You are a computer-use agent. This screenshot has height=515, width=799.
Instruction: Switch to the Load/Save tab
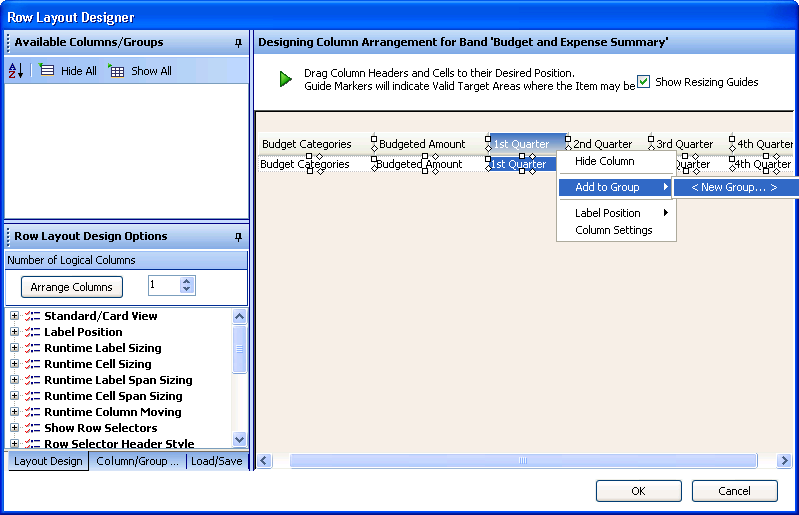(x=217, y=461)
